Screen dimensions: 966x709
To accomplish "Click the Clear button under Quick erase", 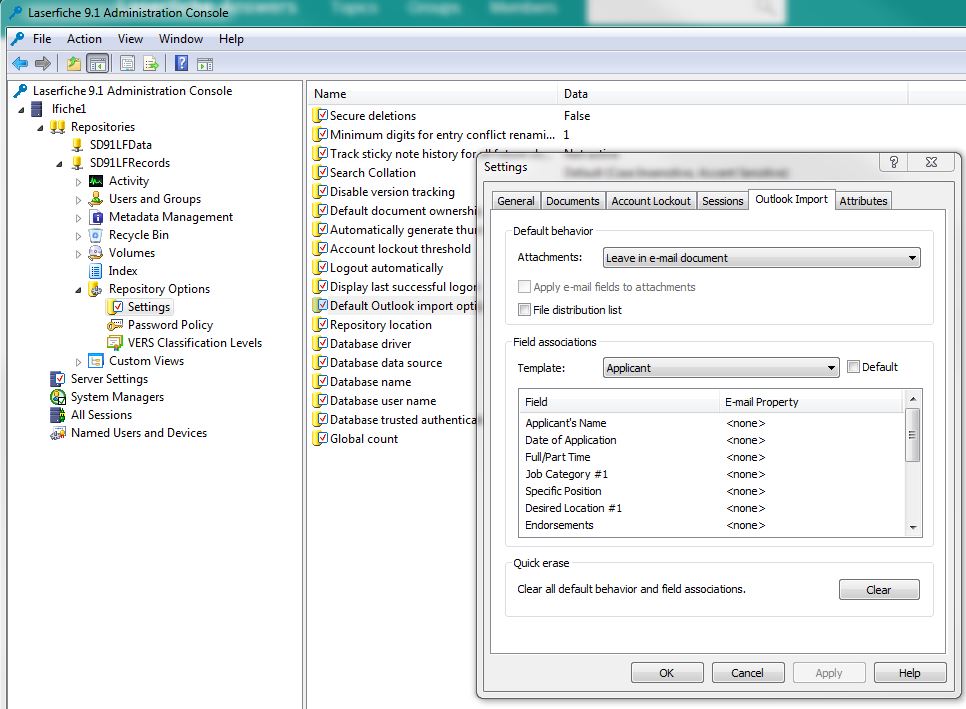I will click(x=879, y=589).
